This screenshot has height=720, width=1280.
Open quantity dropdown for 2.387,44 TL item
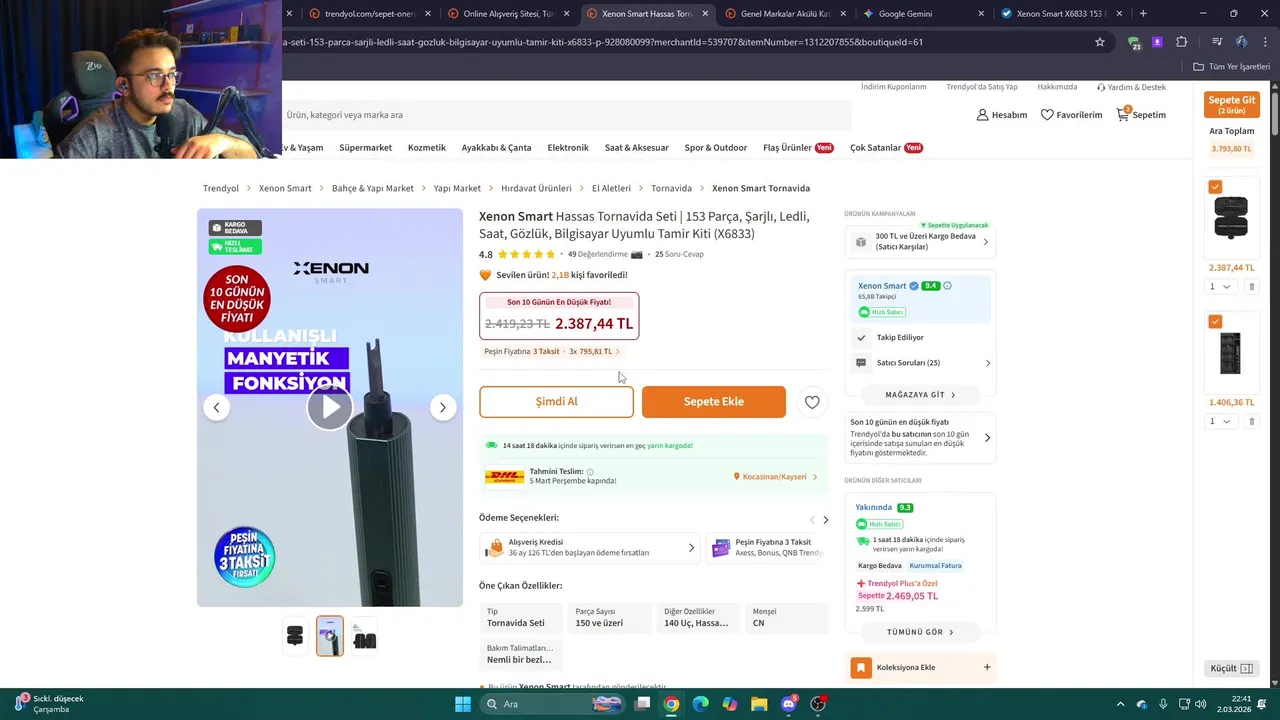click(1220, 287)
